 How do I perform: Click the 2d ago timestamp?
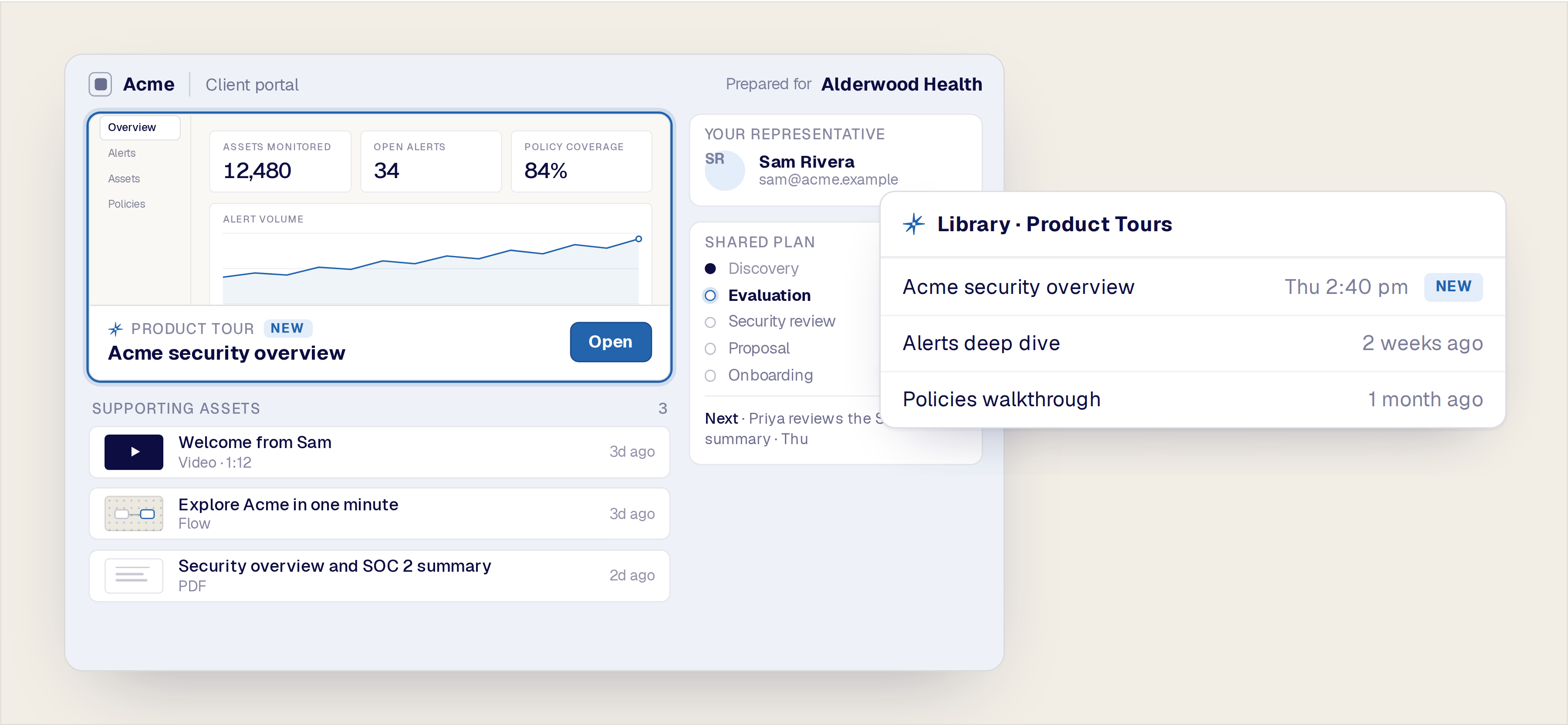632,576
